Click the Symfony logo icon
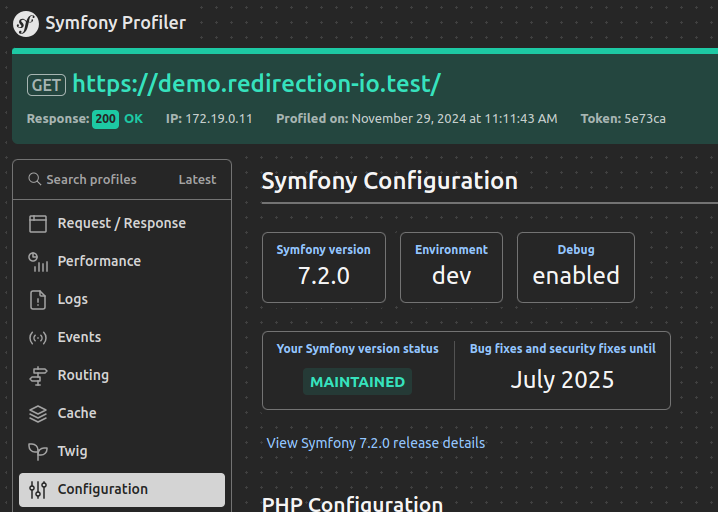The height and width of the screenshot is (512, 718). click(x=26, y=24)
